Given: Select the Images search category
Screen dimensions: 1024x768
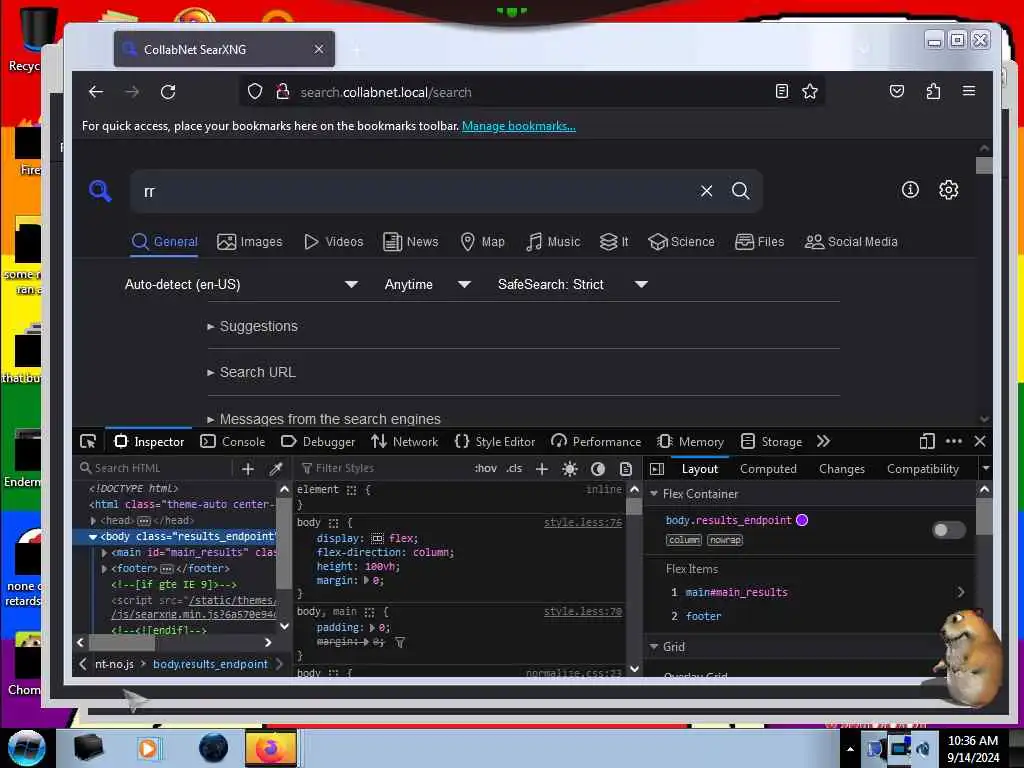Looking at the screenshot, I should (249, 242).
